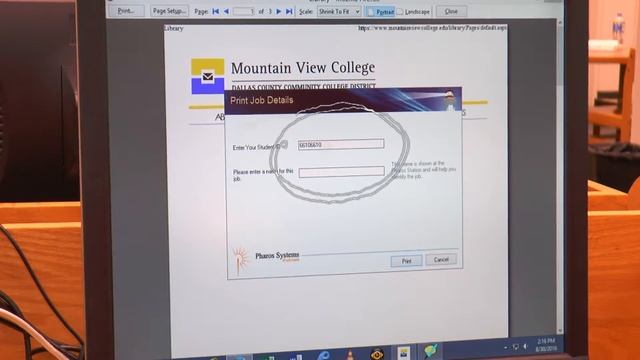Select Landscape orientation

coord(414,12)
